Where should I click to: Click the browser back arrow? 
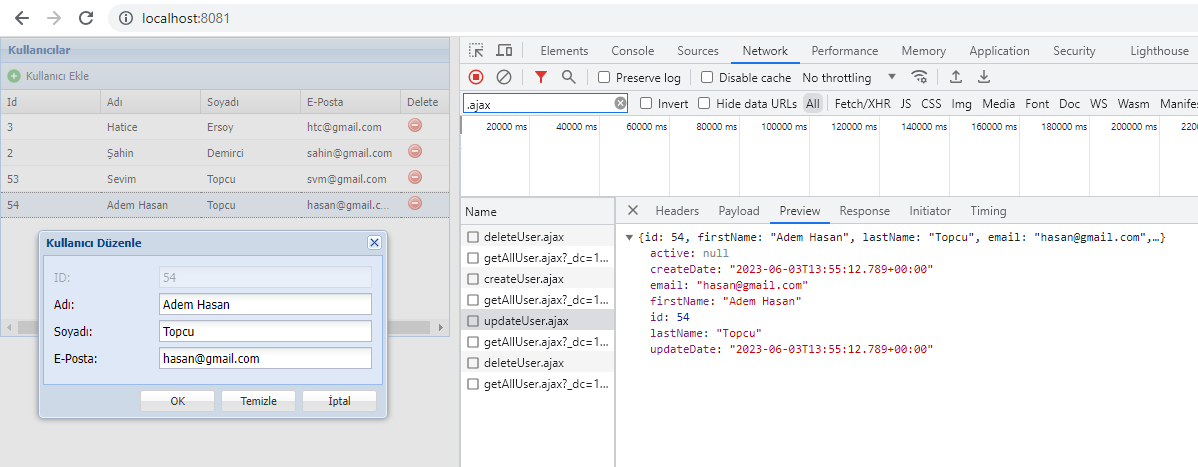click(x=22, y=18)
